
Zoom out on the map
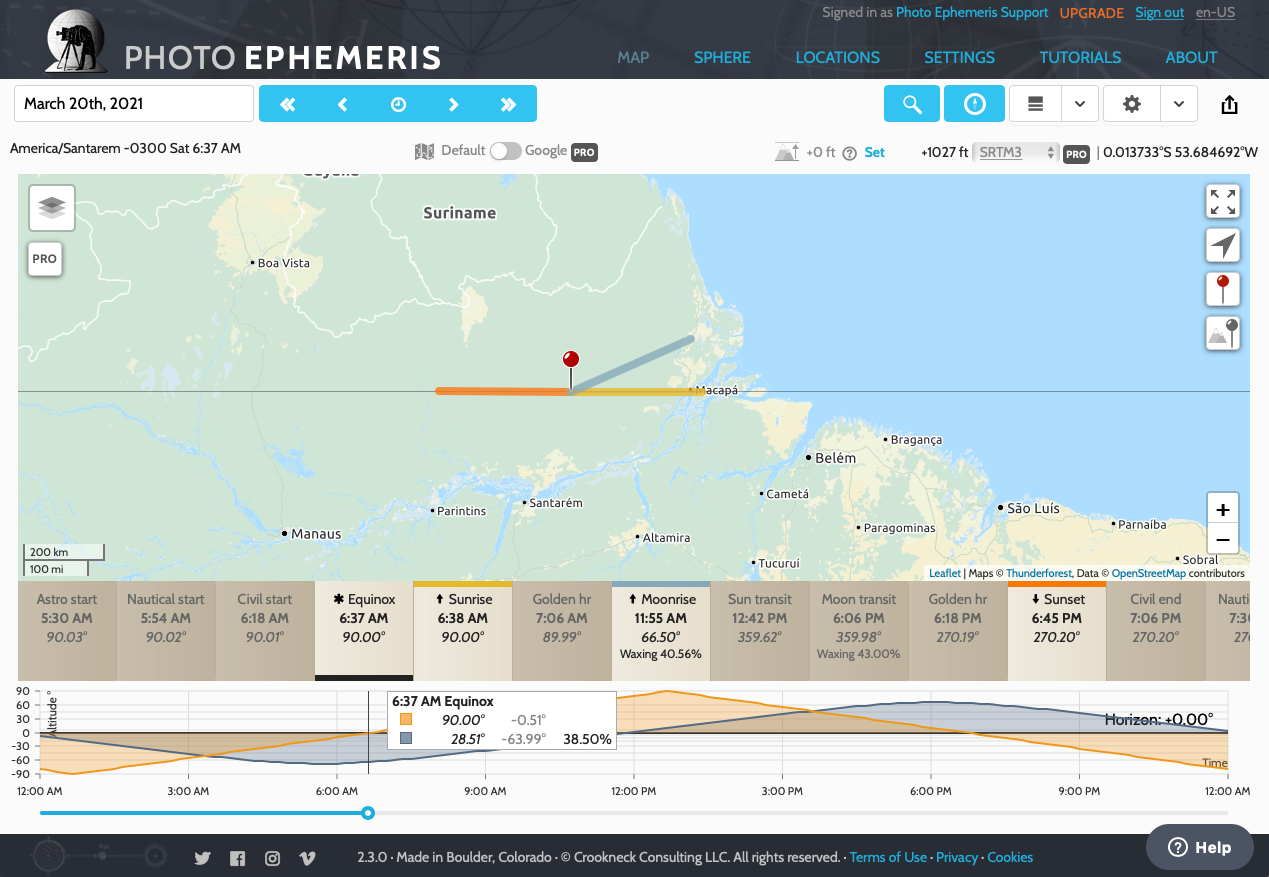click(1222, 540)
